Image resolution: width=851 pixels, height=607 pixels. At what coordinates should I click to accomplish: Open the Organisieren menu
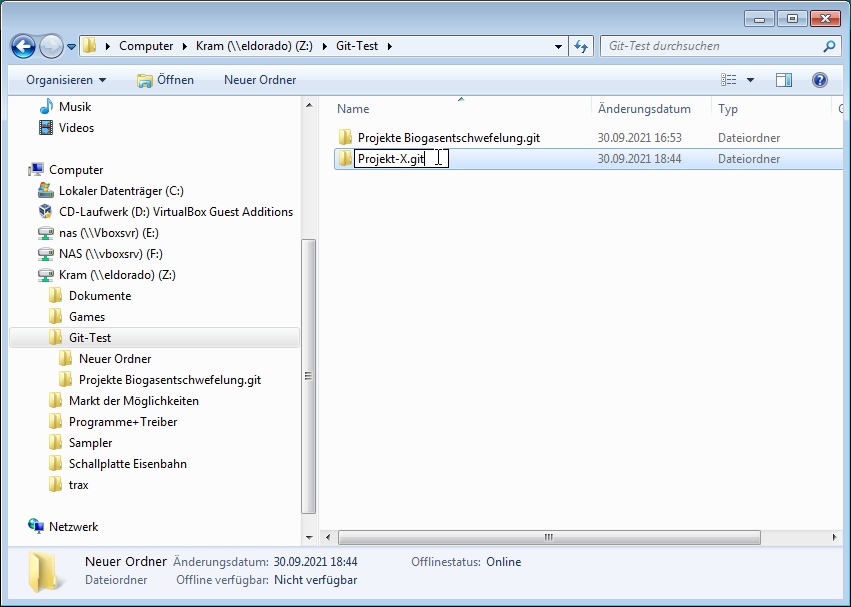pyautogui.click(x=66, y=80)
